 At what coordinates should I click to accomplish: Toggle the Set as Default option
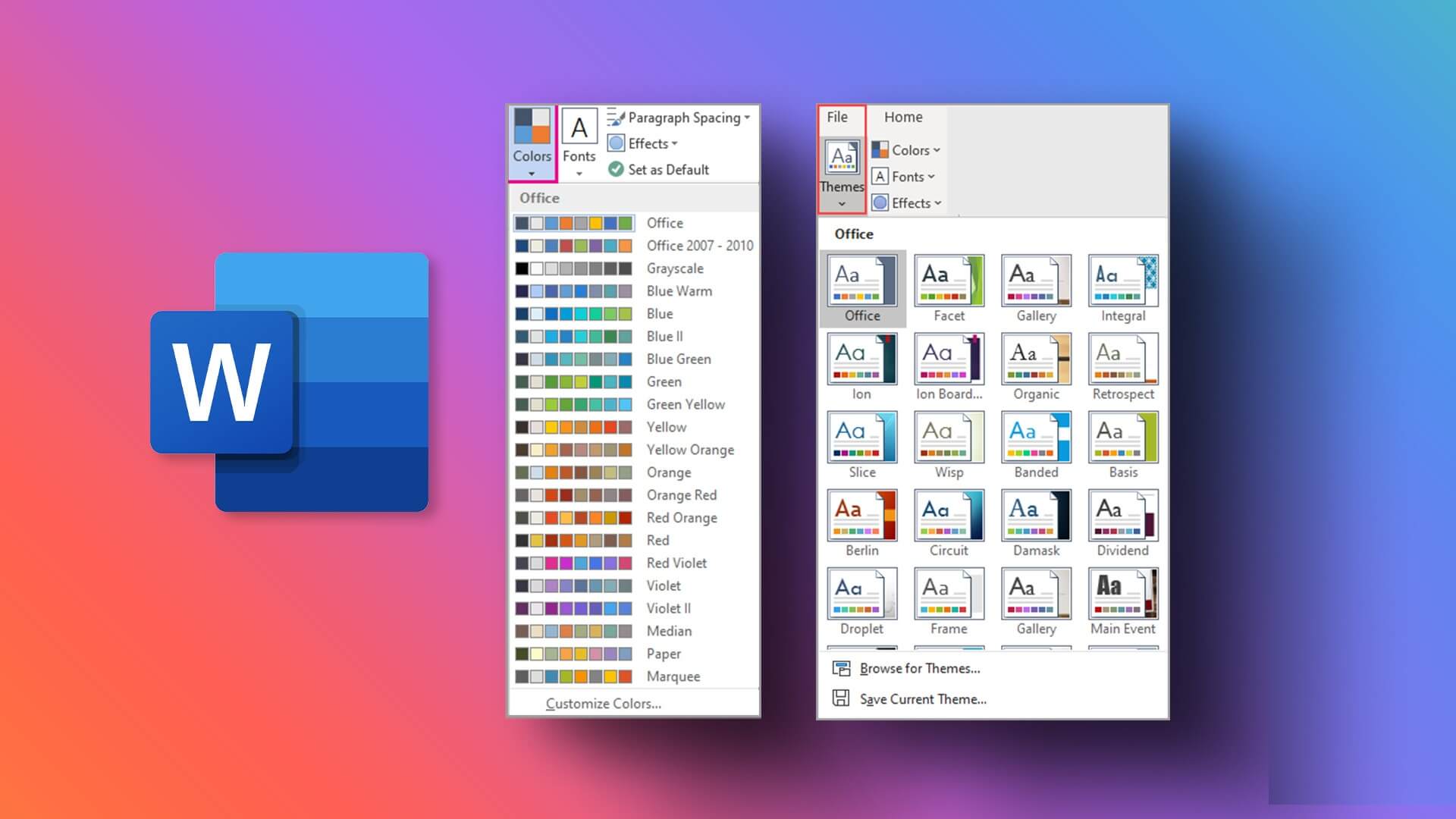pos(658,169)
